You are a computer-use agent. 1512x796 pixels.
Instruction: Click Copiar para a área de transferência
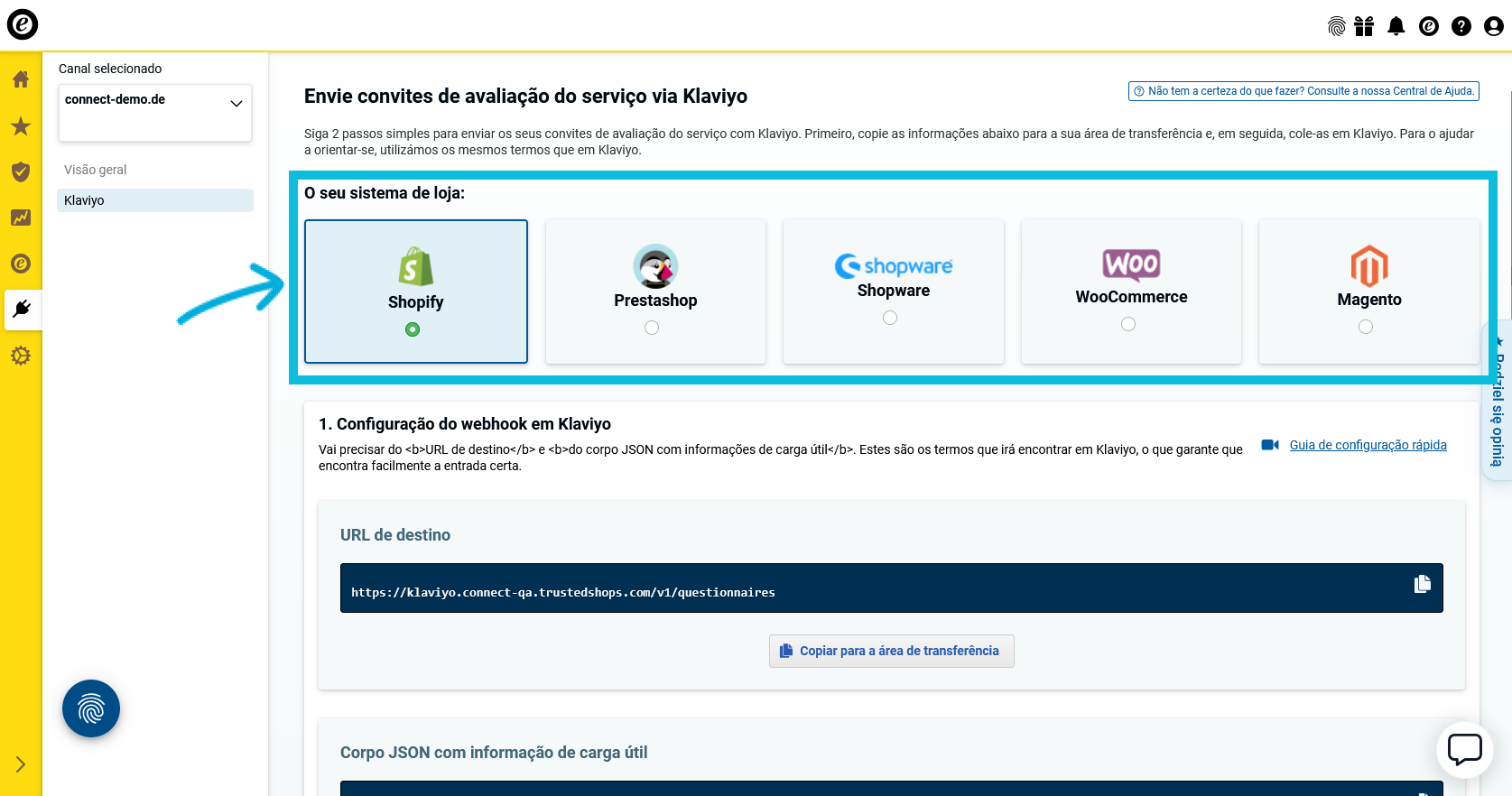coord(892,651)
